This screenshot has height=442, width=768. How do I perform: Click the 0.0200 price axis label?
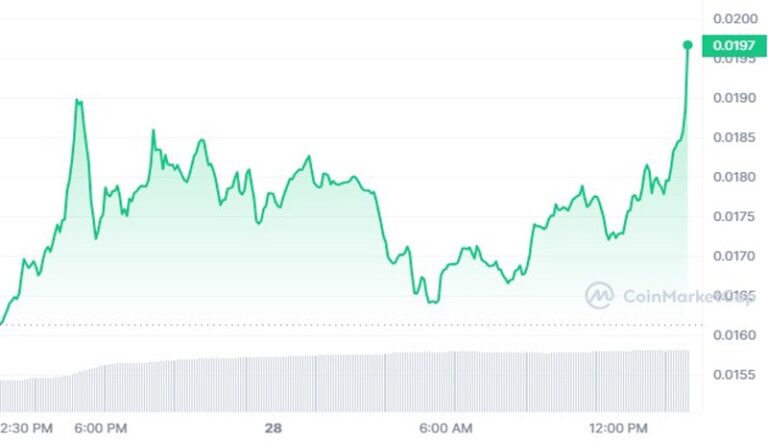735,19
